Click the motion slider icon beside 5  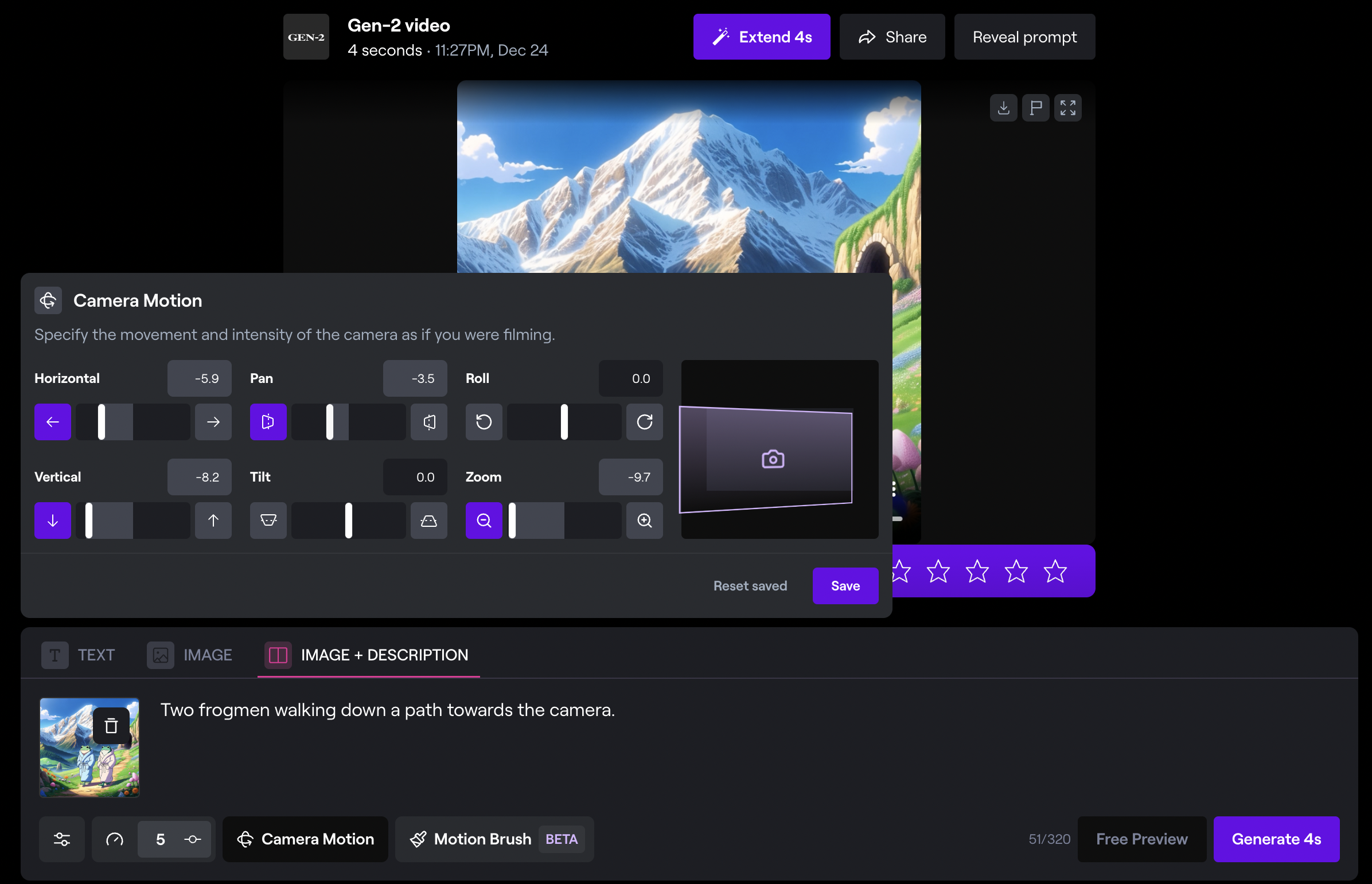(x=192, y=839)
